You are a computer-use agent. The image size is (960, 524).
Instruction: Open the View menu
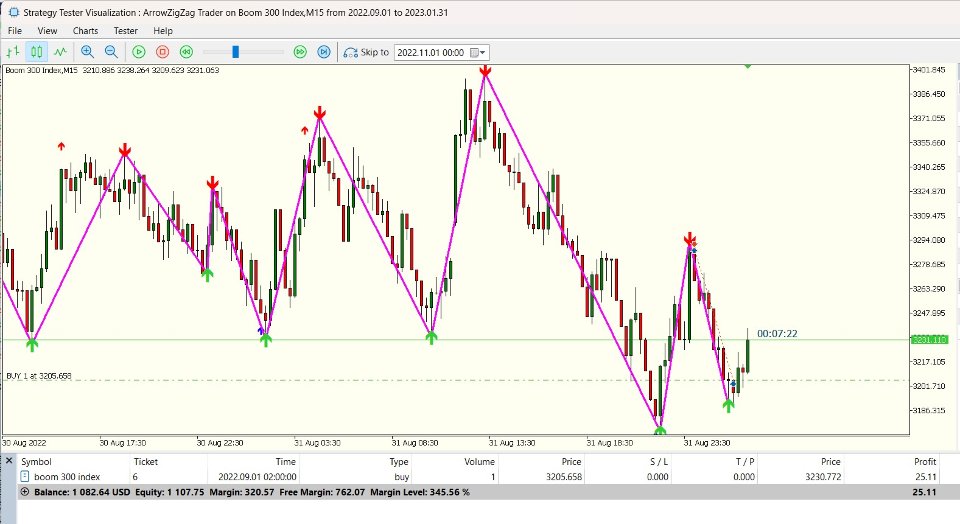click(47, 31)
